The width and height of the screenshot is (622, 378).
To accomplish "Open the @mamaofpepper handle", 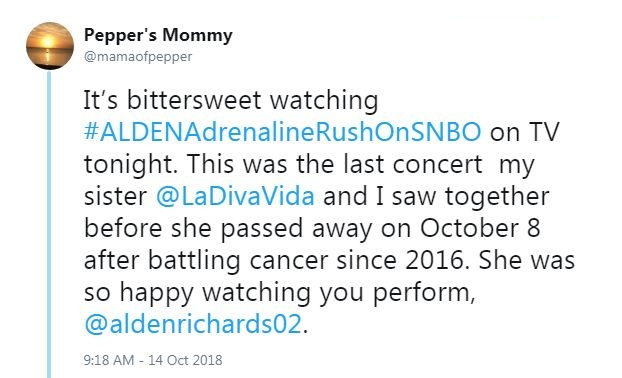I will pyautogui.click(x=138, y=57).
